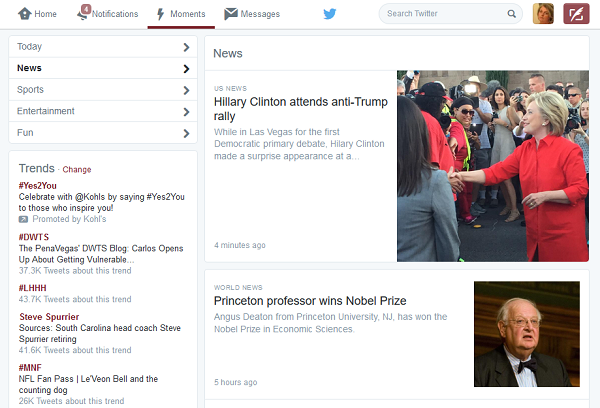
Task: Click the promoted badge icon by Kohl's
Action: pyautogui.click(x=23, y=219)
